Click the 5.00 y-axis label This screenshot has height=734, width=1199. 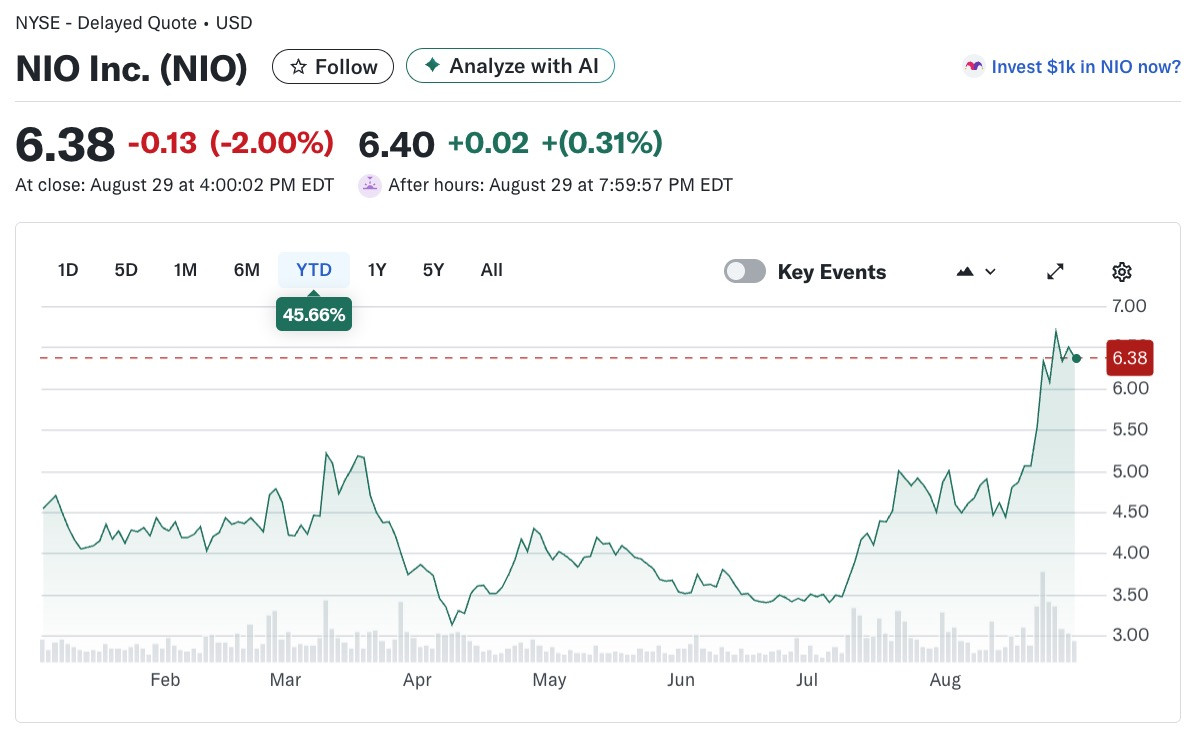pyautogui.click(x=1130, y=471)
